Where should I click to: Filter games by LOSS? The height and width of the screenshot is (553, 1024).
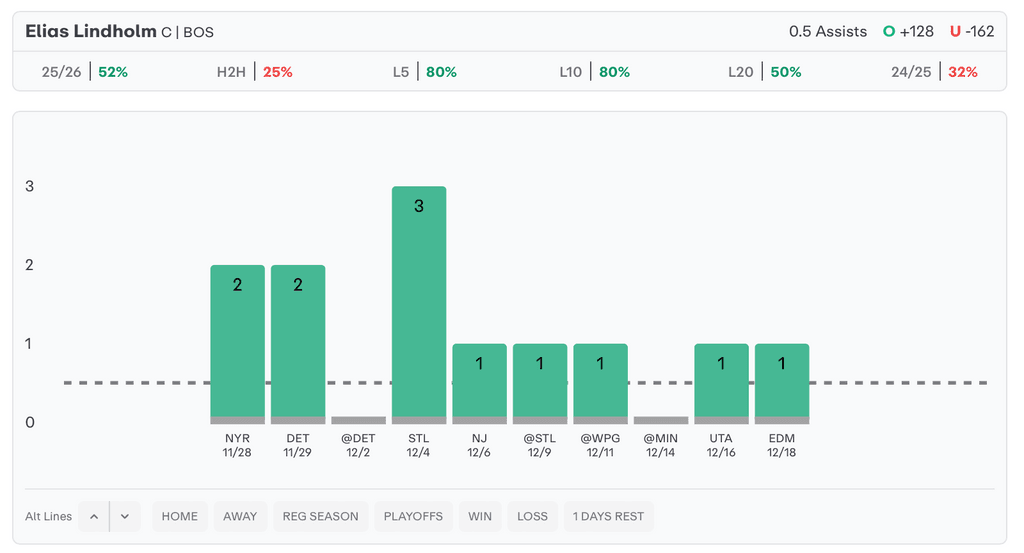tap(532, 516)
